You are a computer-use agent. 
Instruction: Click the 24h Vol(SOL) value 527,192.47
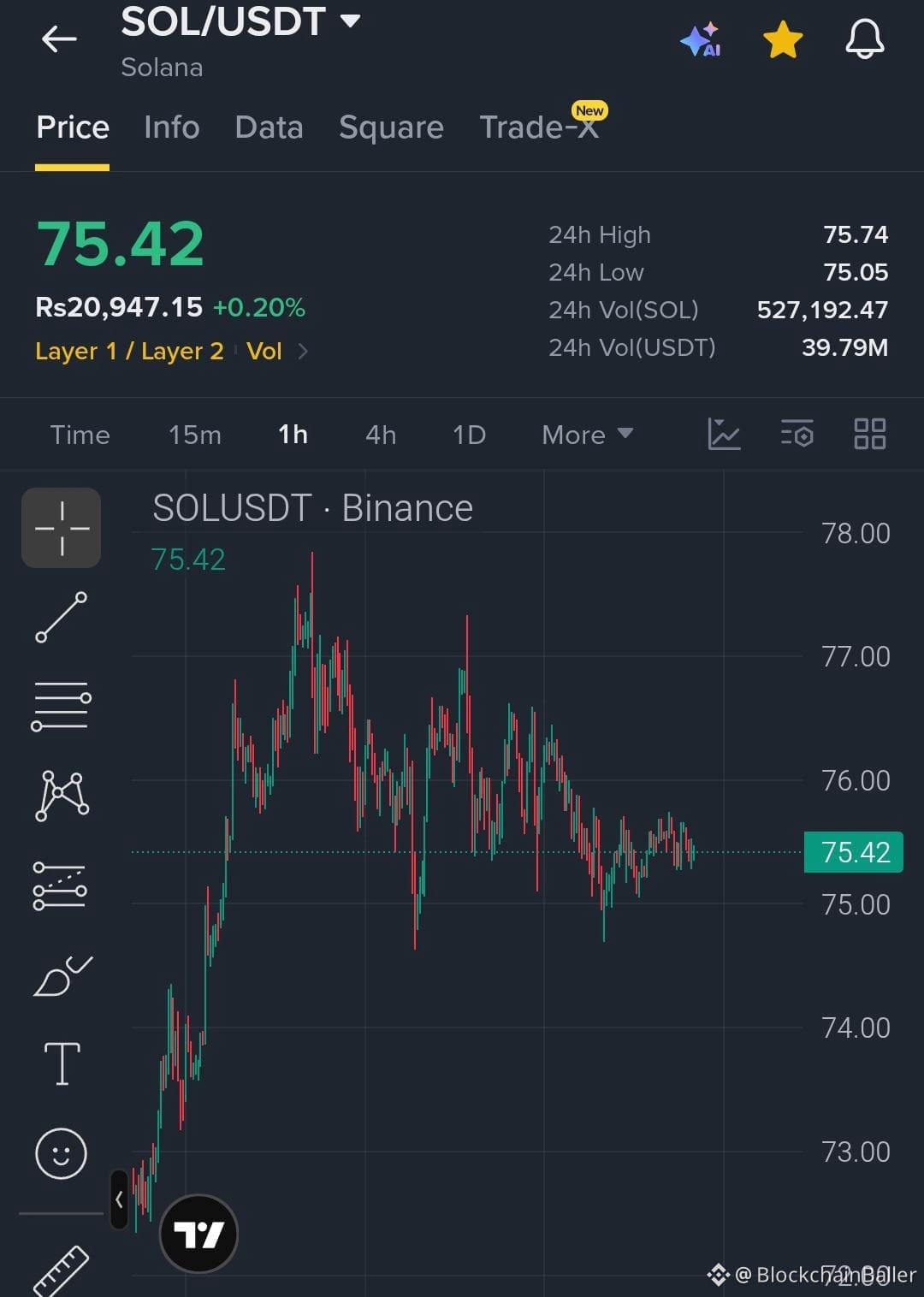(823, 310)
